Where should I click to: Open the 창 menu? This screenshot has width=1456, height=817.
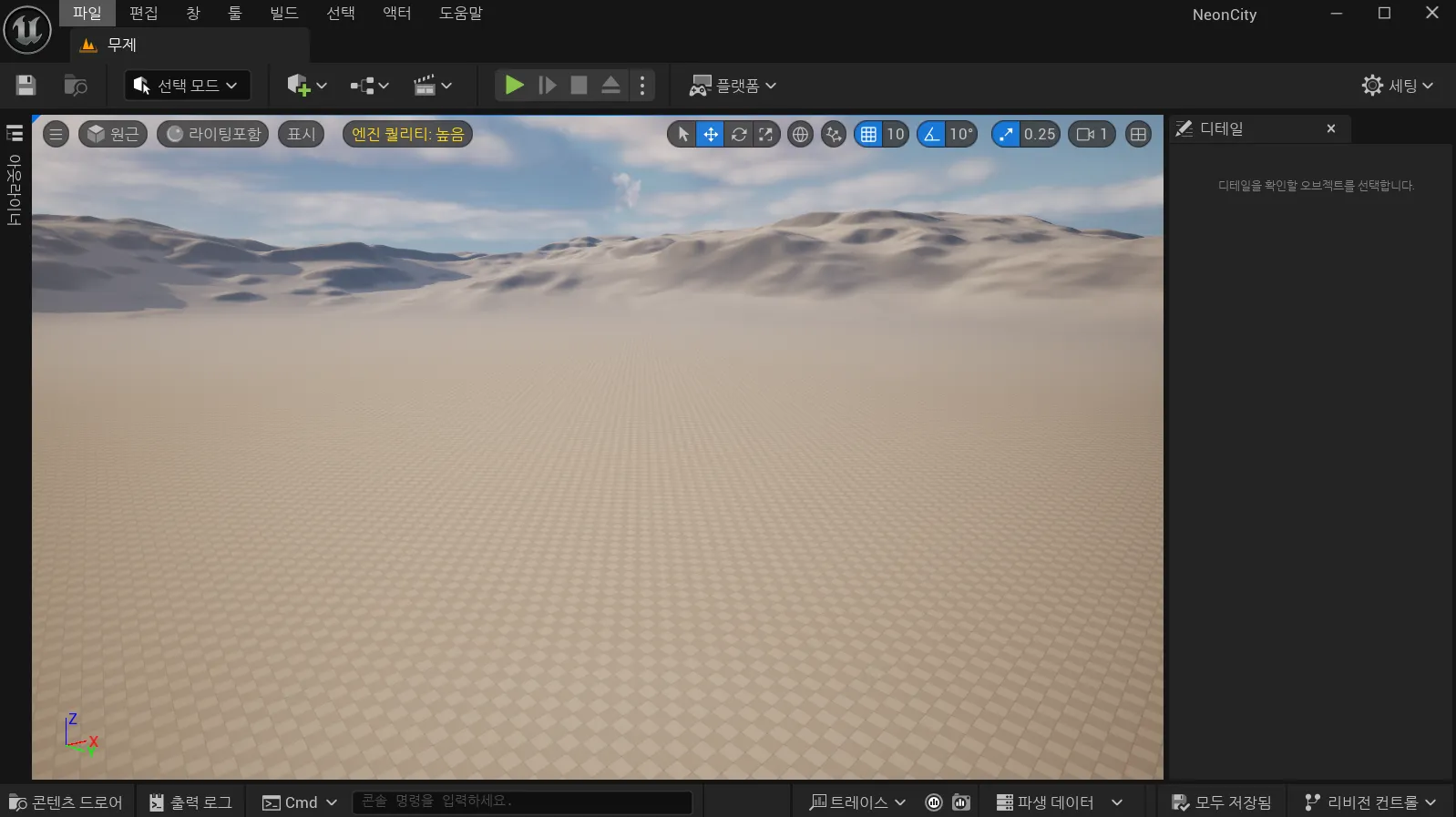(x=193, y=13)
